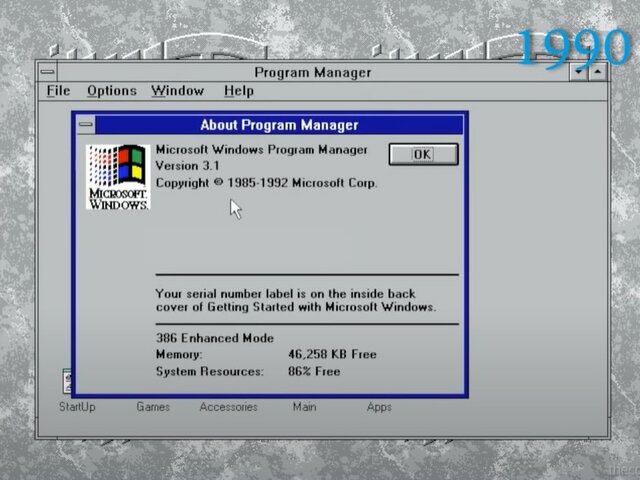Select the Apps program group label
This screenshot has width=640, height=480.
point(379,407)
